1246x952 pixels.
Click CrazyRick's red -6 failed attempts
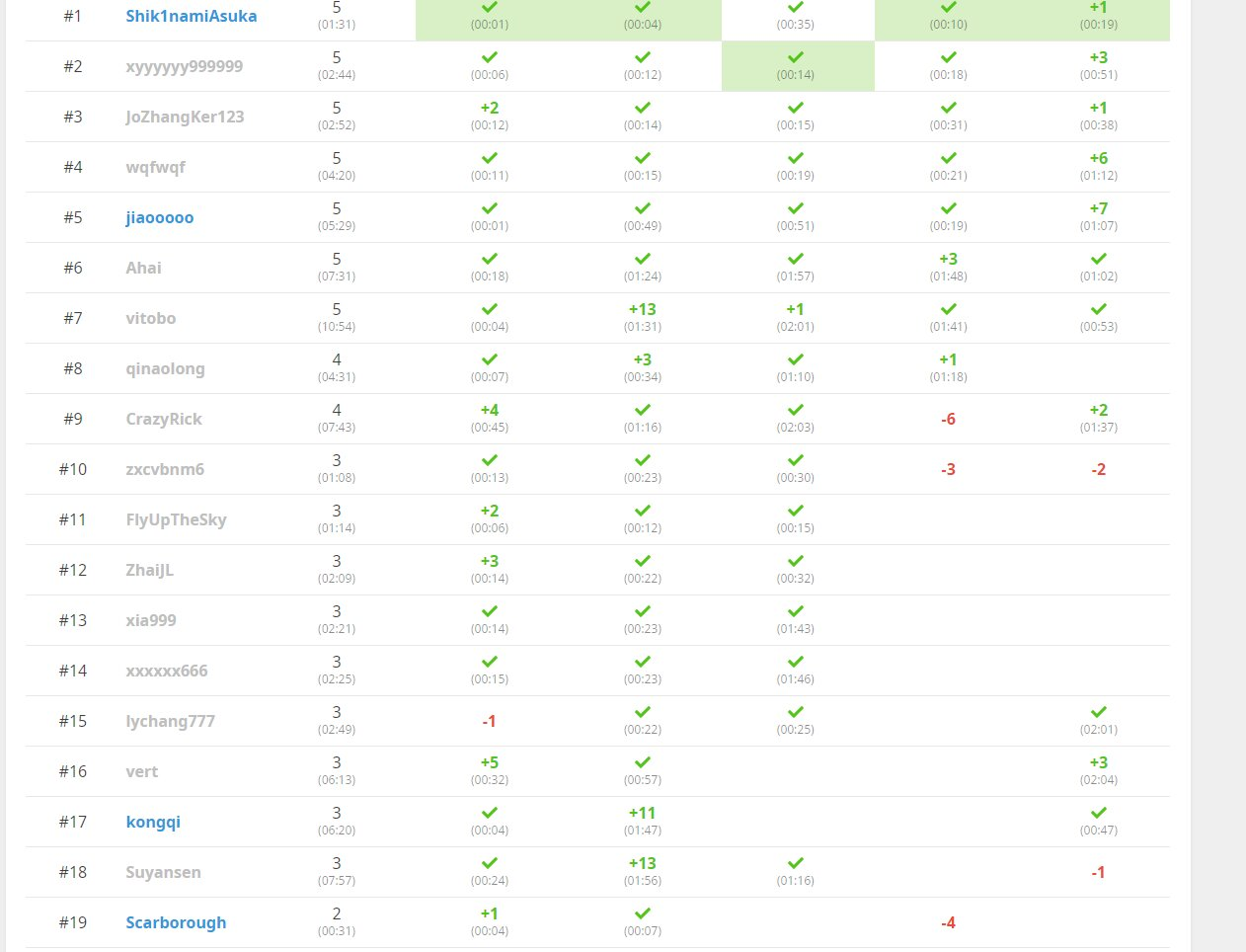pos(948,419)
